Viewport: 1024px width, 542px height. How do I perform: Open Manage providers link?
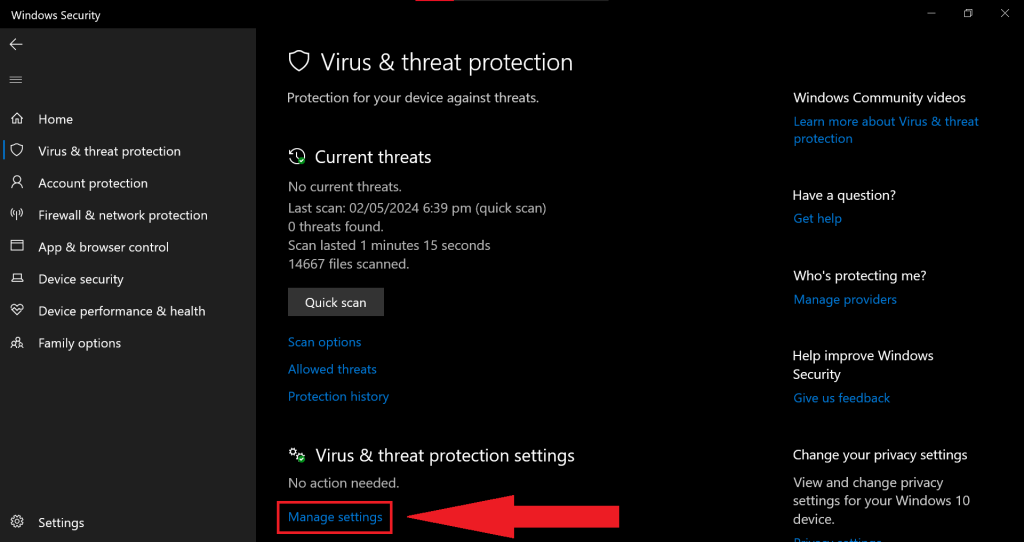(x=845, y=299)
